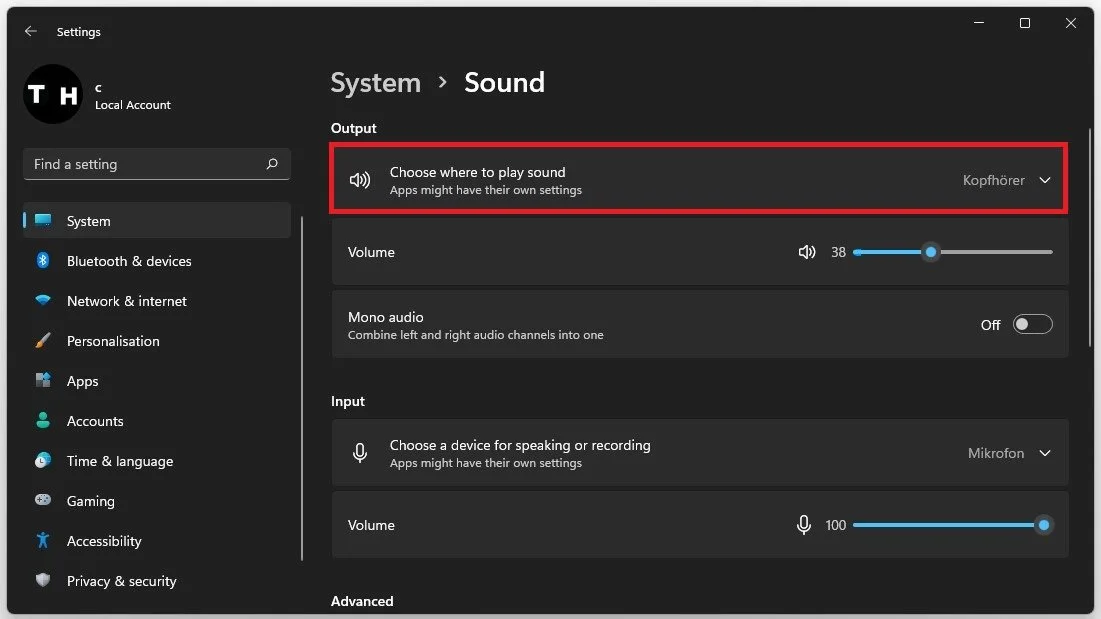Click the Personalisation paintbrush icon
Image resolution: width=1101 pixels, height=619 pixels.
click(x=43, y=341)
